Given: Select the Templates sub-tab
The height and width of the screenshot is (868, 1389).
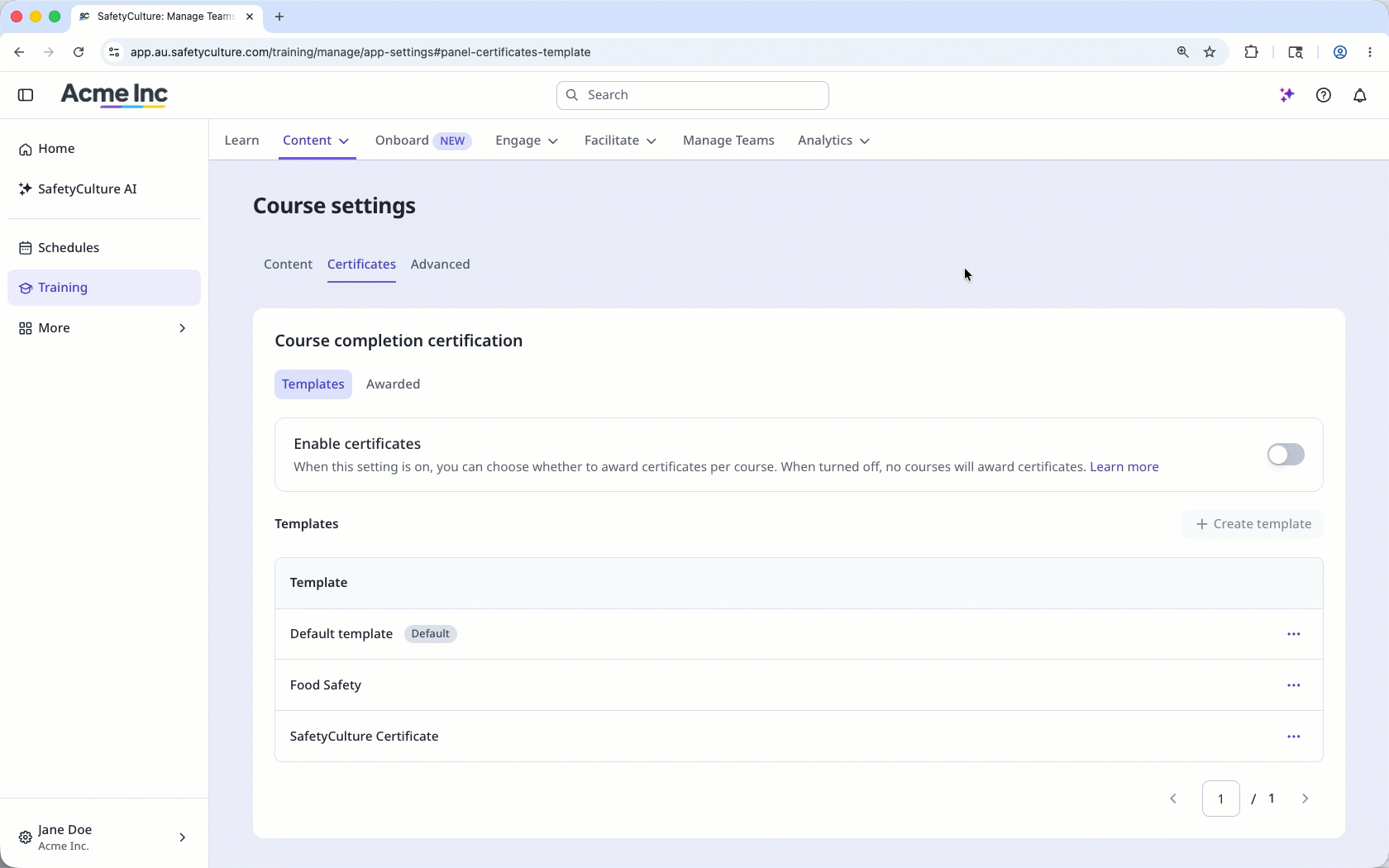Looking at the screenshot, I should pyautogui.click(x=313, y=384).
